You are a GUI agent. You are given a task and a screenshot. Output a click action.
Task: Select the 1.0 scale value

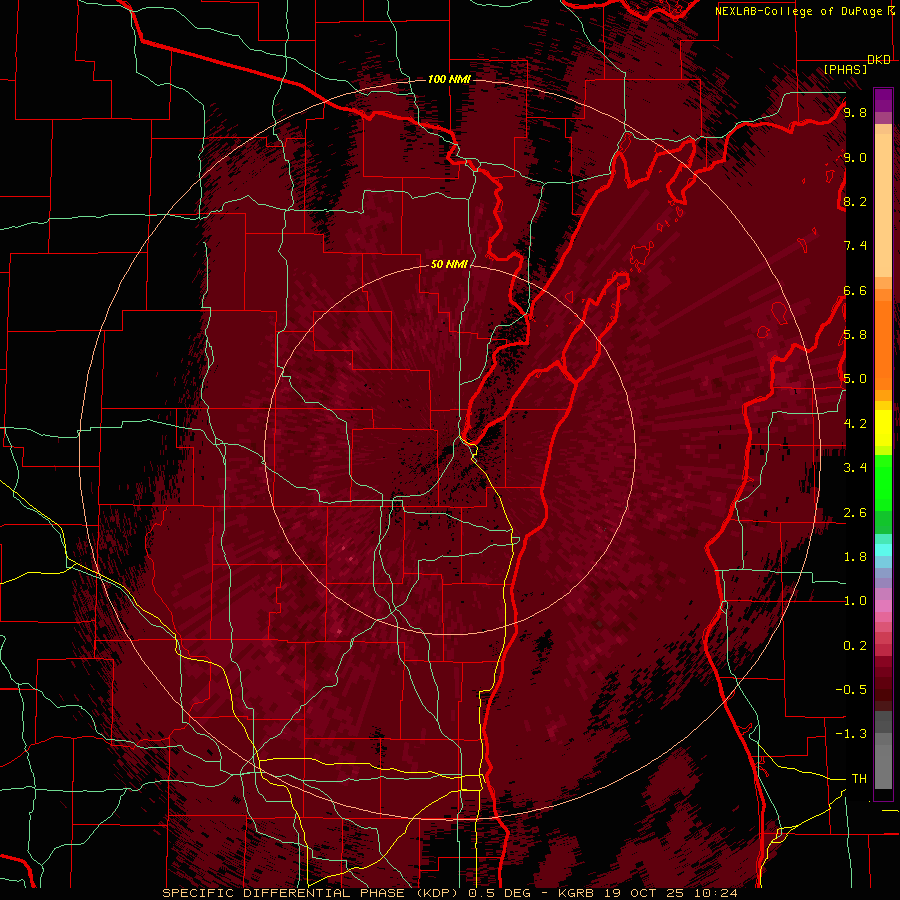coord(855,601)
